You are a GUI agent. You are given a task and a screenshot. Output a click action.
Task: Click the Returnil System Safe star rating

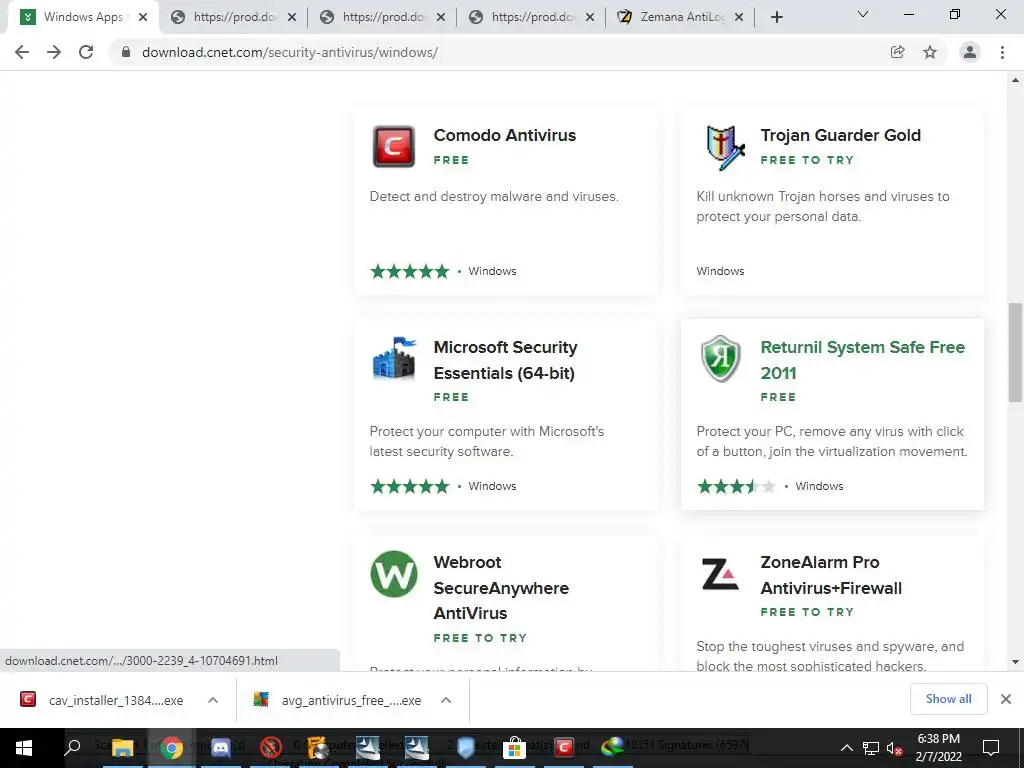coord(736,486)
